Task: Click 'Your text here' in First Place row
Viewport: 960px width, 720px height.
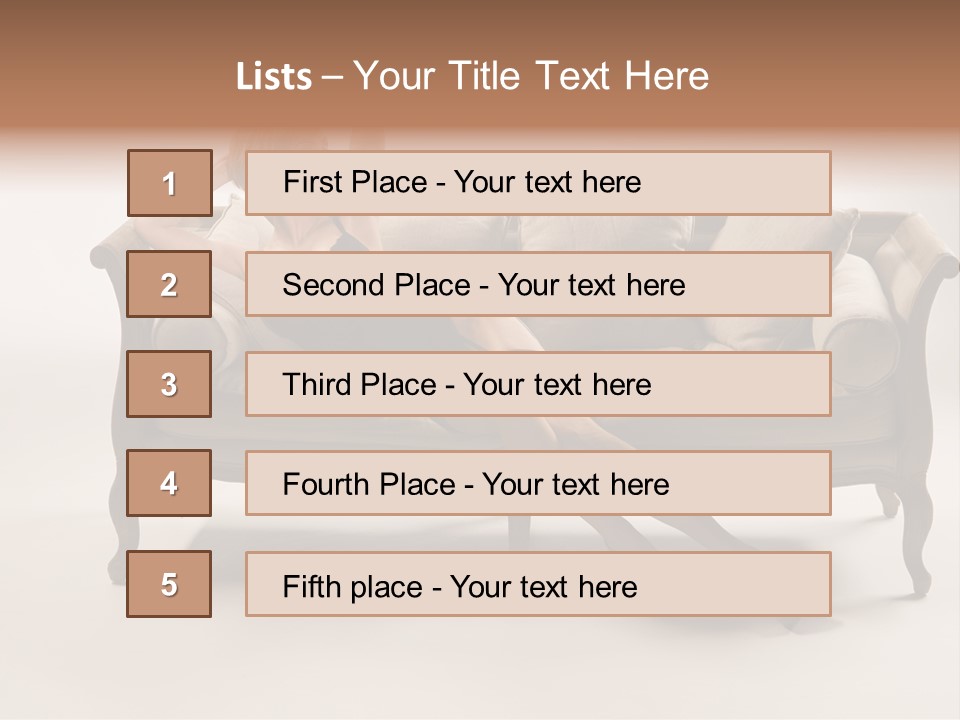Action: pos(547,182)
